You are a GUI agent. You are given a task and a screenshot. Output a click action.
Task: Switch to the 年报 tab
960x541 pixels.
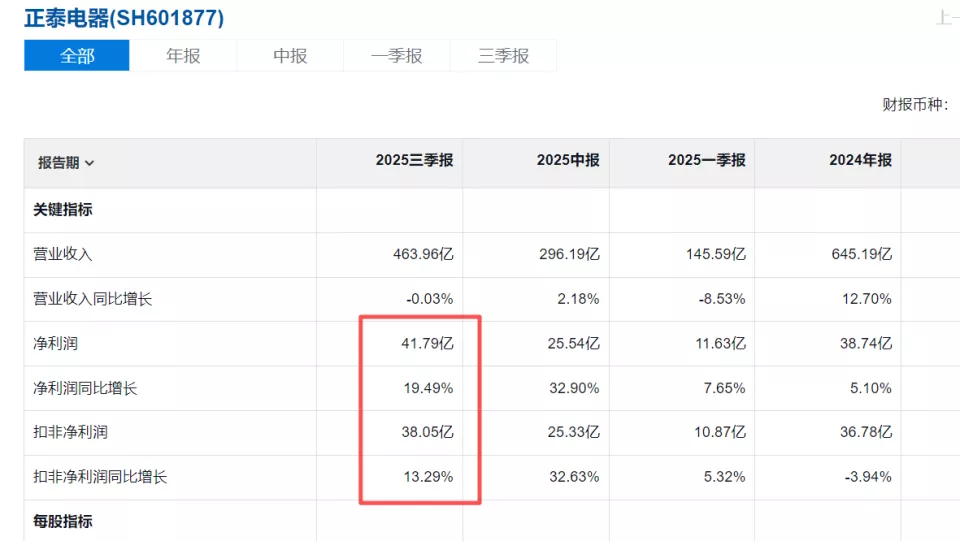(183, 56)
